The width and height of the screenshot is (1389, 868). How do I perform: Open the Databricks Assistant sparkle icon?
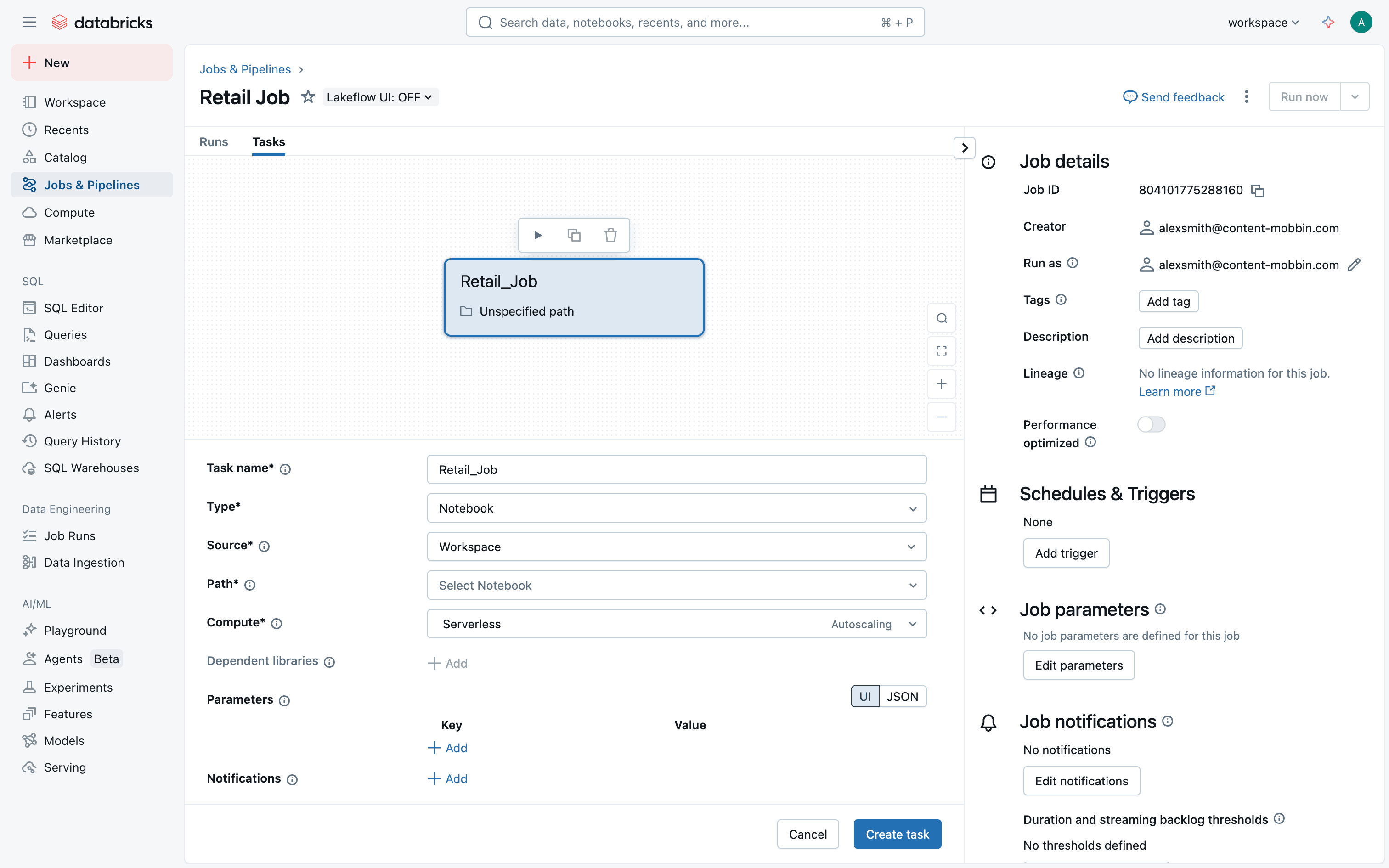point(1327,23)
